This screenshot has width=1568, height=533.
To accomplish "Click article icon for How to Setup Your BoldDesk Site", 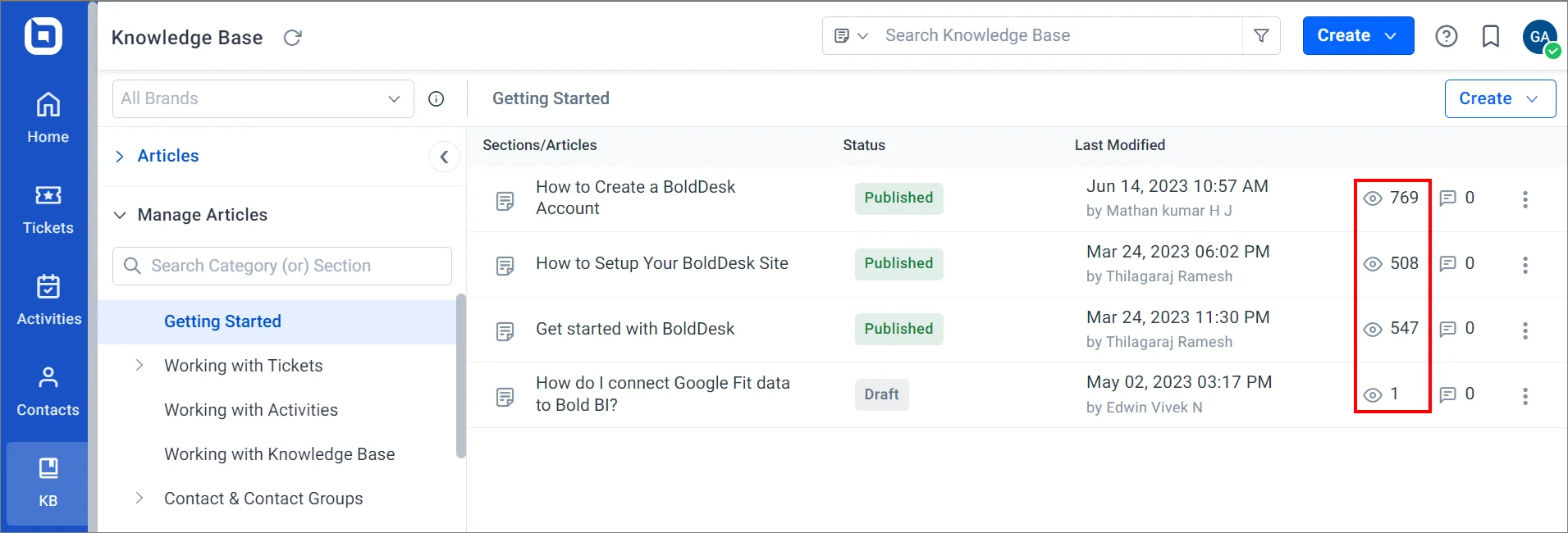I will pyautogui.click(x=505, y=266).
